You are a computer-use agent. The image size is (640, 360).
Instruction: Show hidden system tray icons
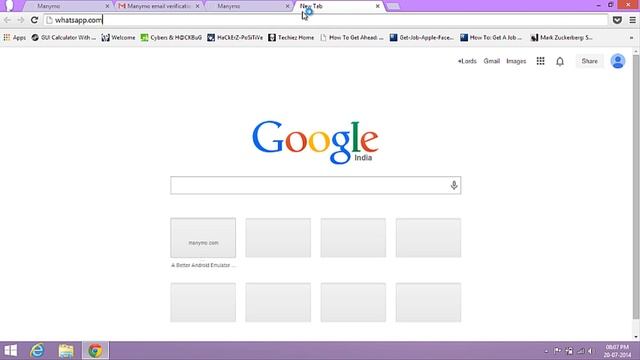(546, 351)
